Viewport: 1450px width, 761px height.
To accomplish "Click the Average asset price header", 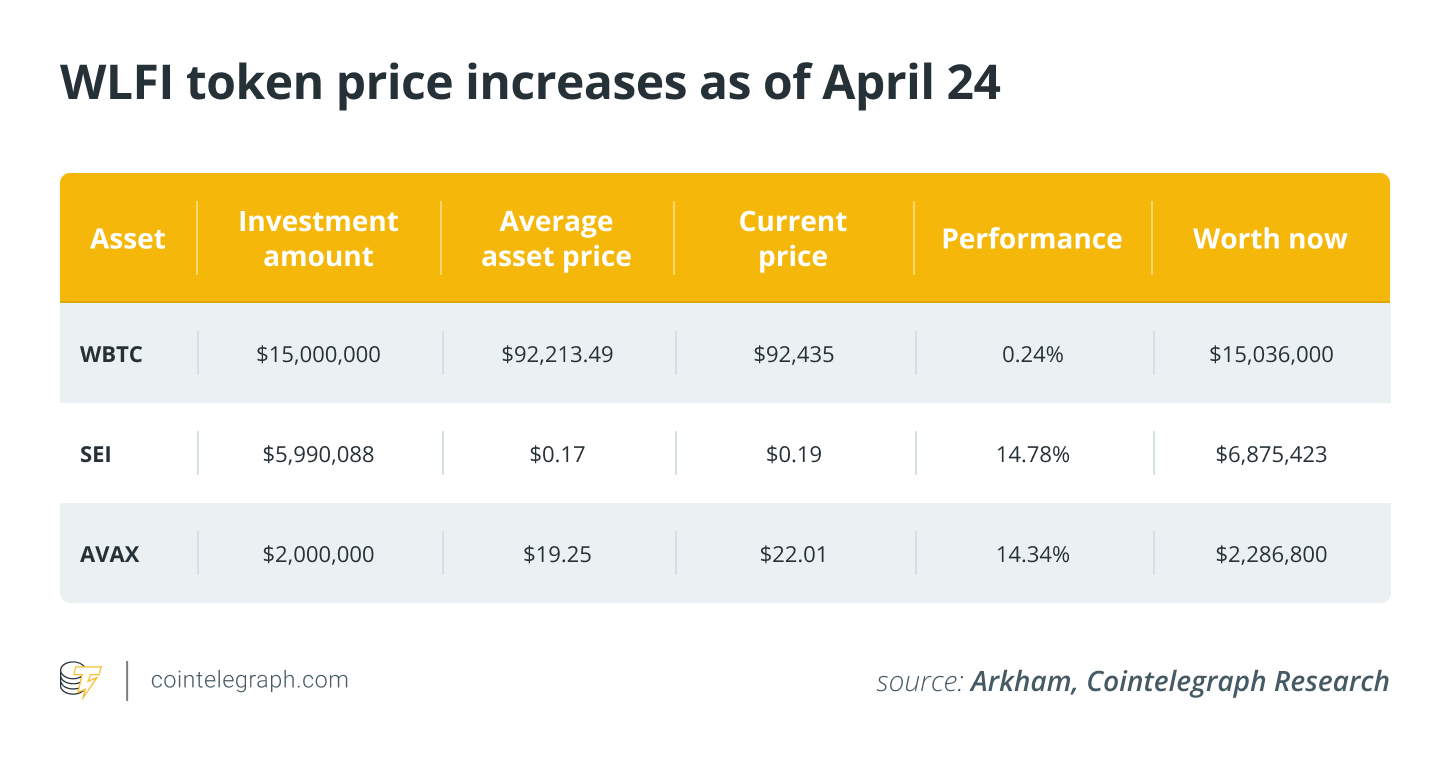I will click(556, 239).
